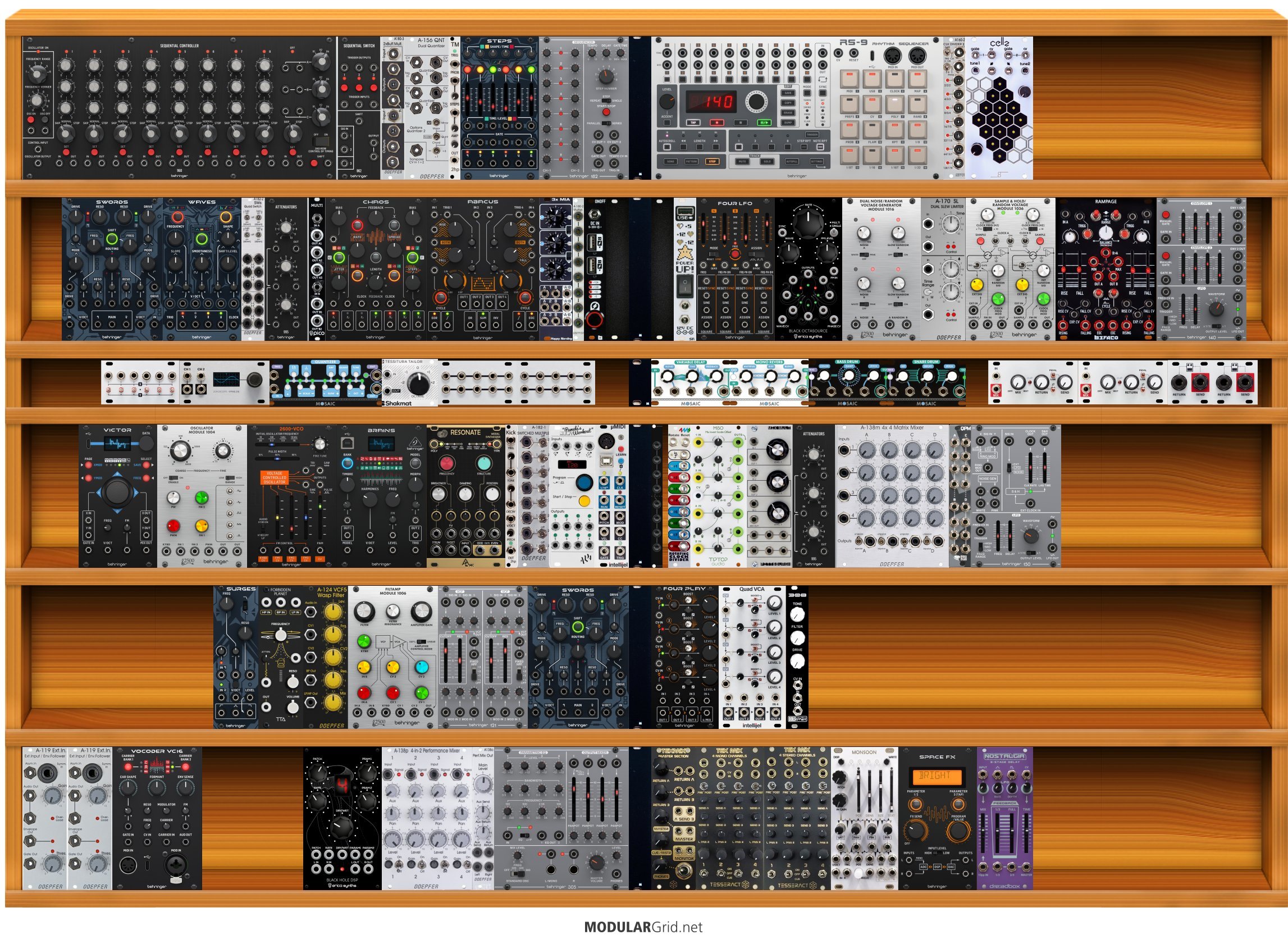Image resolution: width=1288 pixels, height=939 pixels.
Task: Select the Four LFO module
Action: [x=734, y=270]
